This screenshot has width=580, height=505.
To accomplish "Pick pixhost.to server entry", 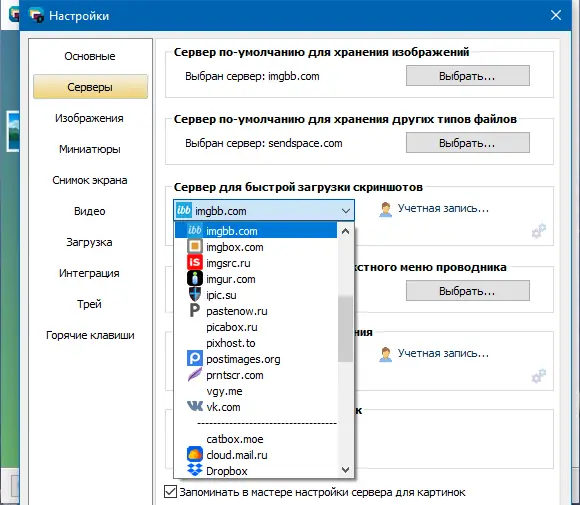I will [256, 343].
